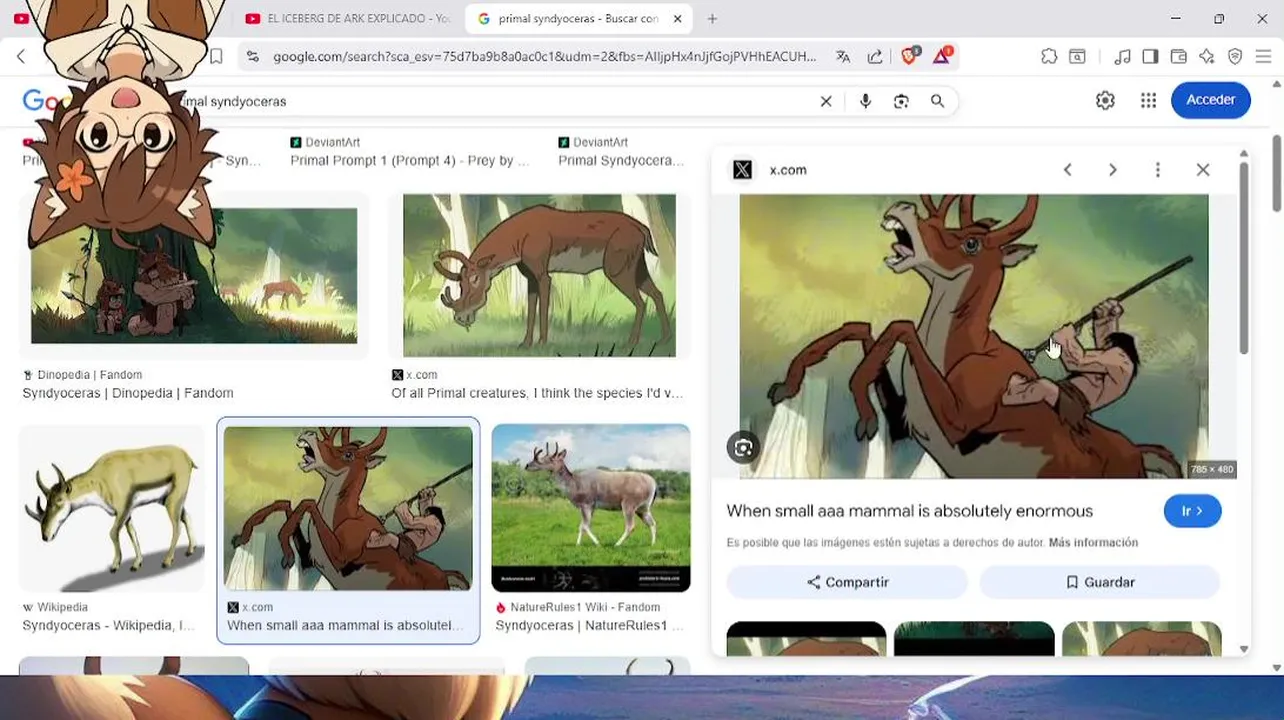
Task: Open site settings icon beside the URL
Action: coord(252,57)
